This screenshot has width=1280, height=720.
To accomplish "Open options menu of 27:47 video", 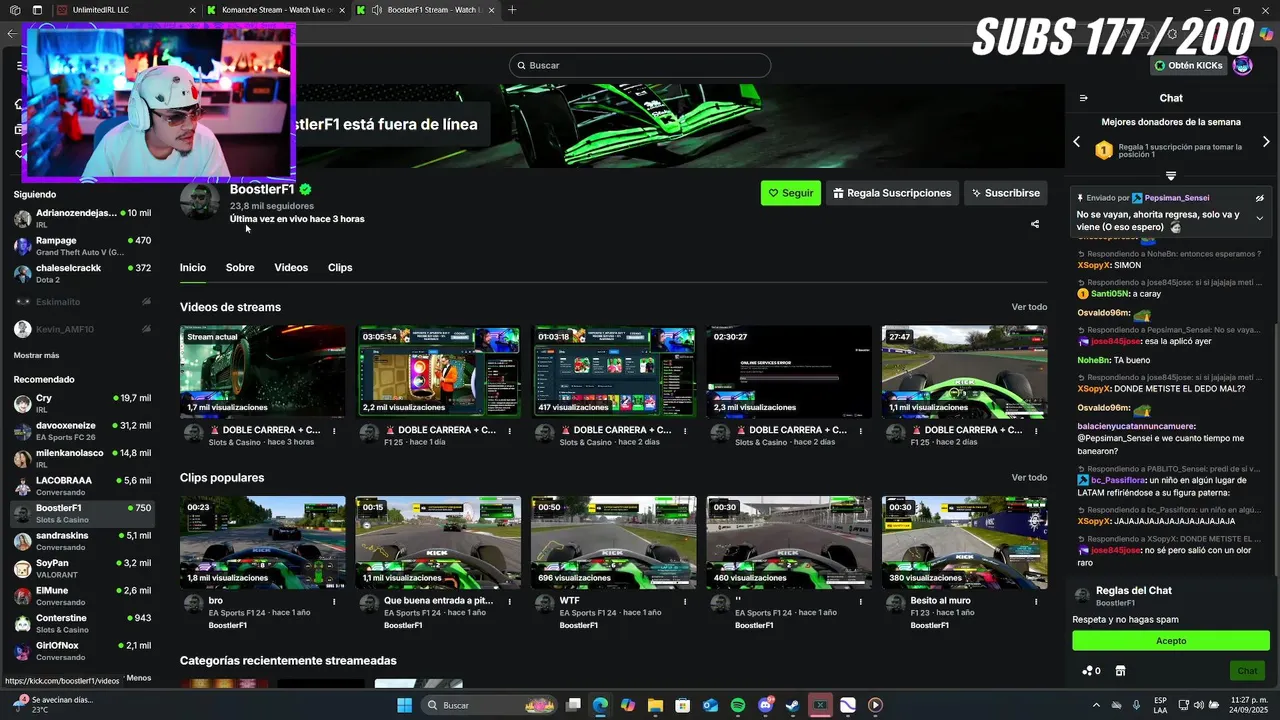I will pos(1036,431).
